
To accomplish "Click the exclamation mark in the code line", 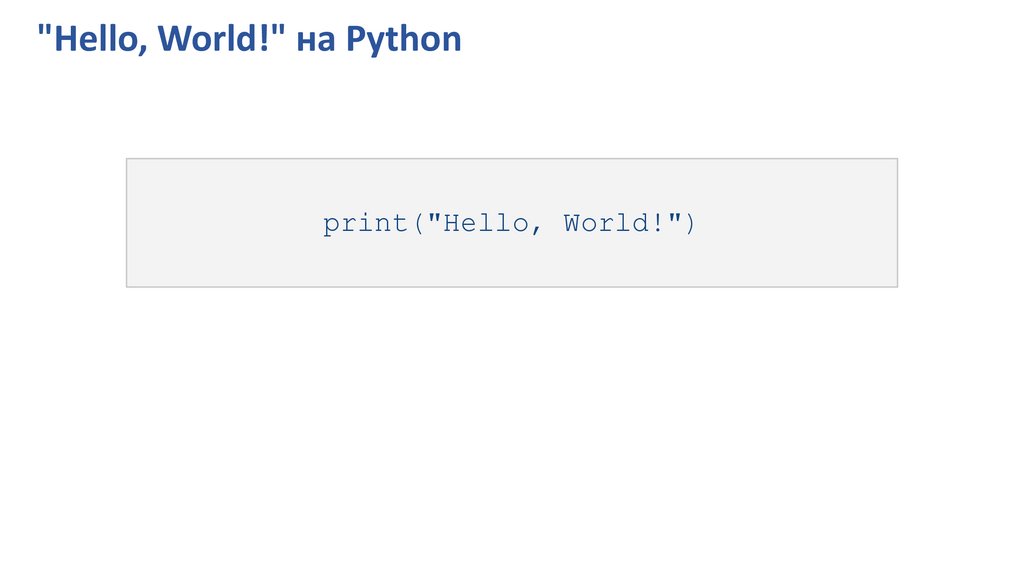I will click(x=657, y=223).
